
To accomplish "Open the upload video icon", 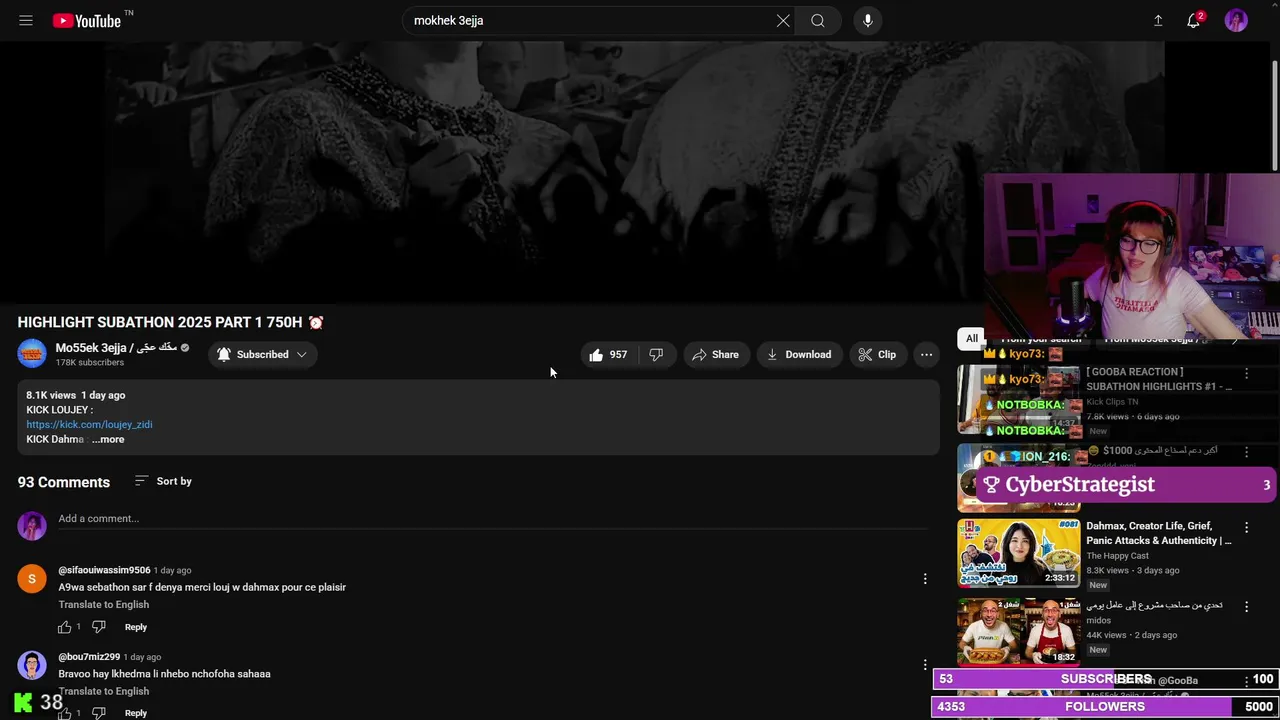I will pos(1158,20).
